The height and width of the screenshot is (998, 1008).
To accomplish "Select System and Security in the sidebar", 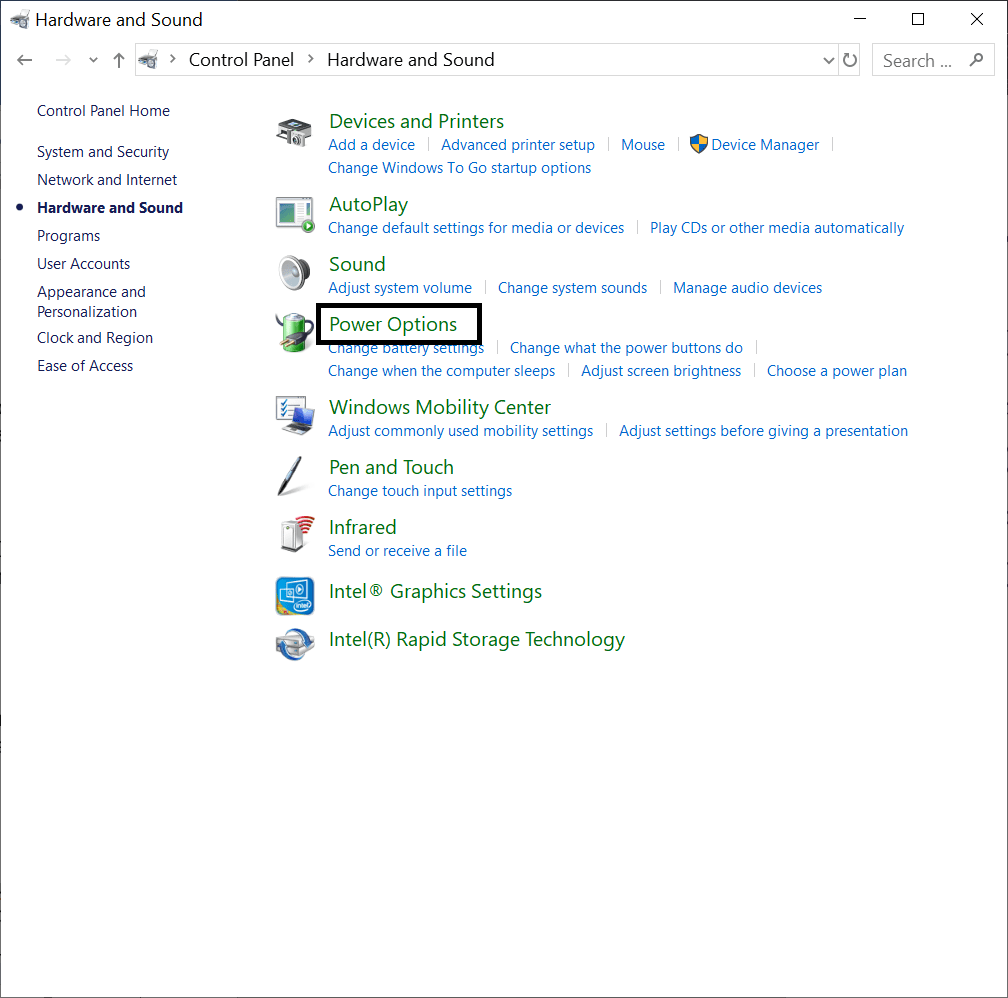I will coord(103,151).
